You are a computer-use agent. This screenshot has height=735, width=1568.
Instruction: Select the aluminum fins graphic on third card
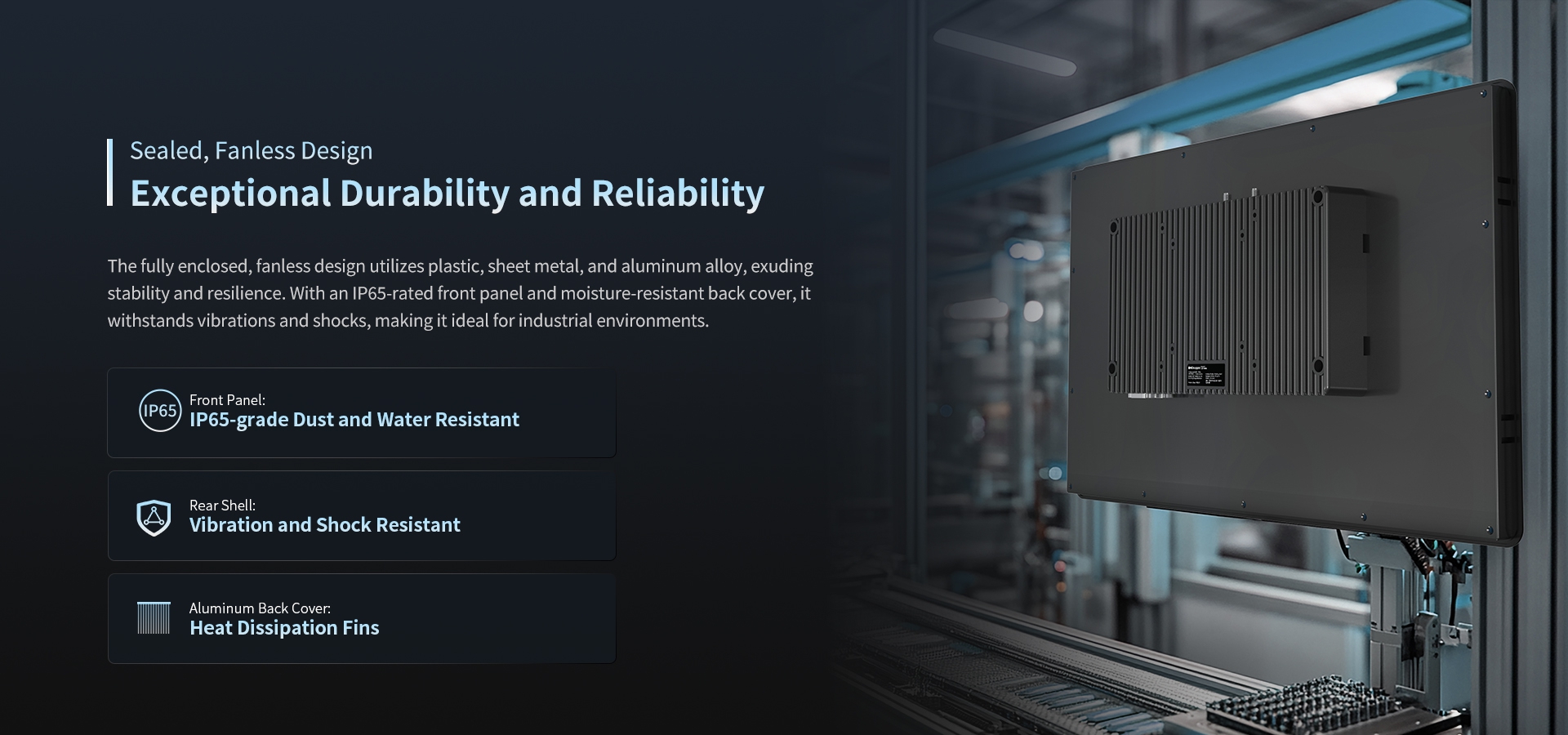(x=152, y=618)
